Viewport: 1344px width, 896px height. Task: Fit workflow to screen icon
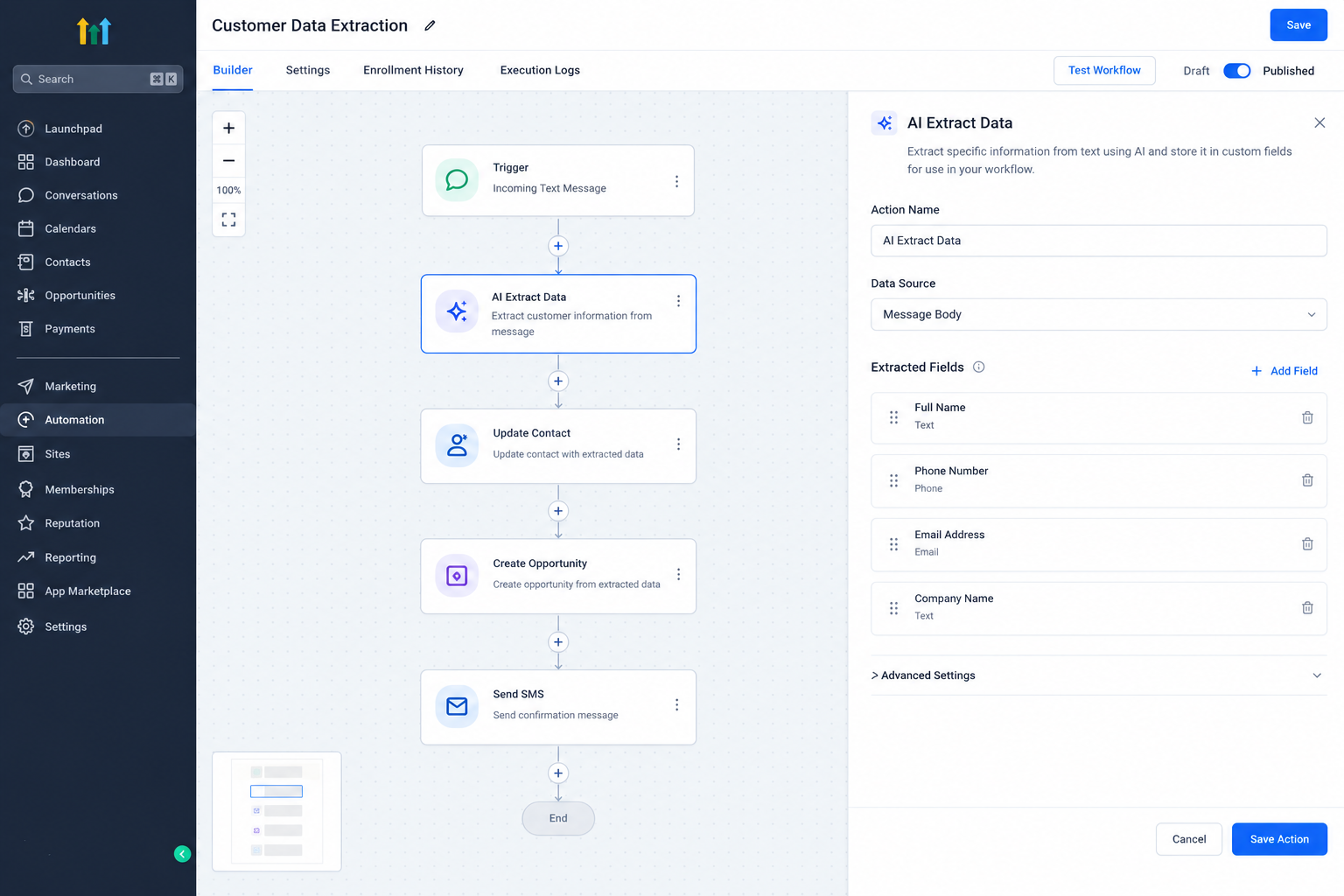coord(228,220)
